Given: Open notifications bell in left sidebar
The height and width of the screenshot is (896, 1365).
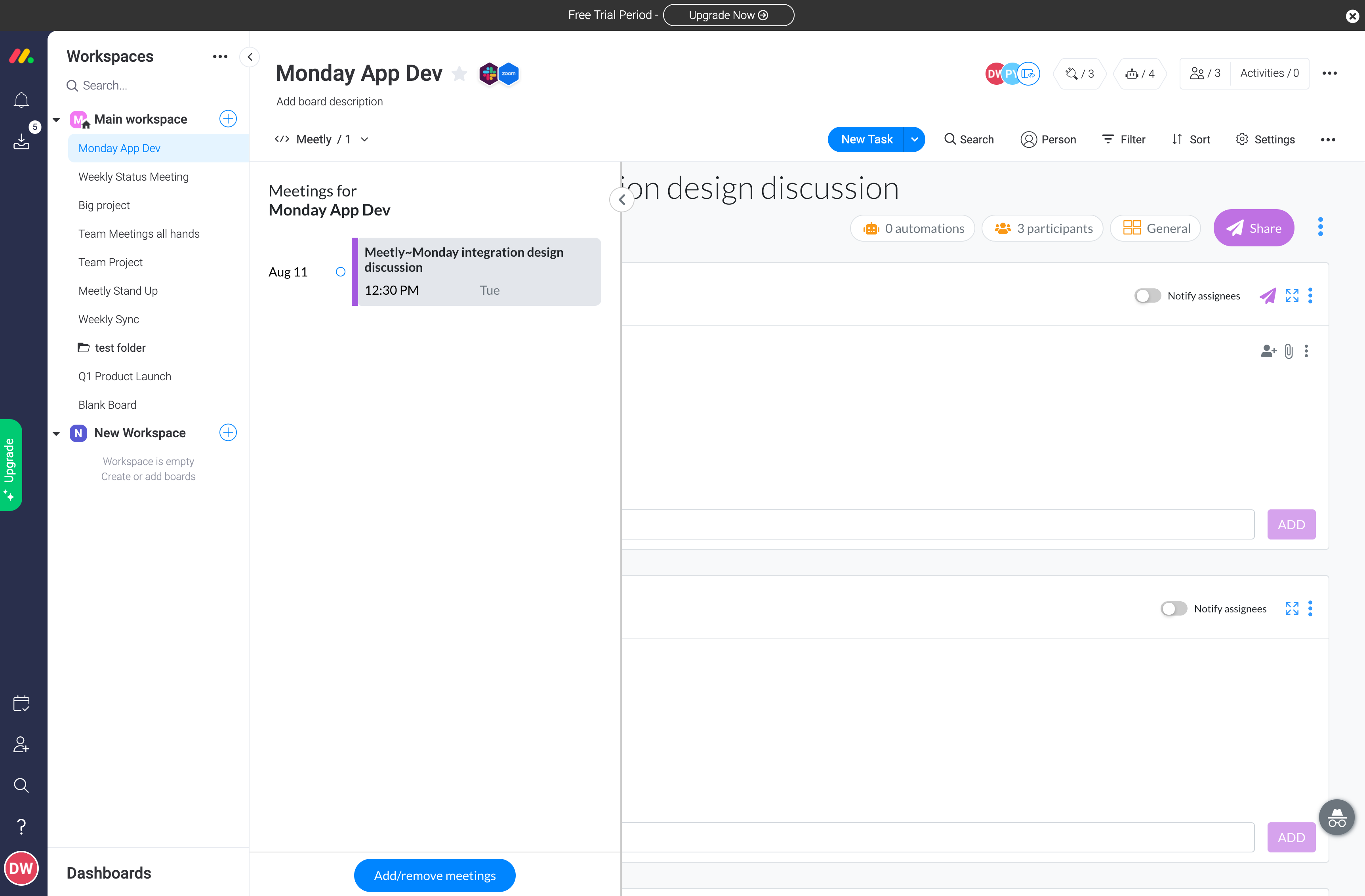Looking at the screenshot, I should (x=21, y=99).
